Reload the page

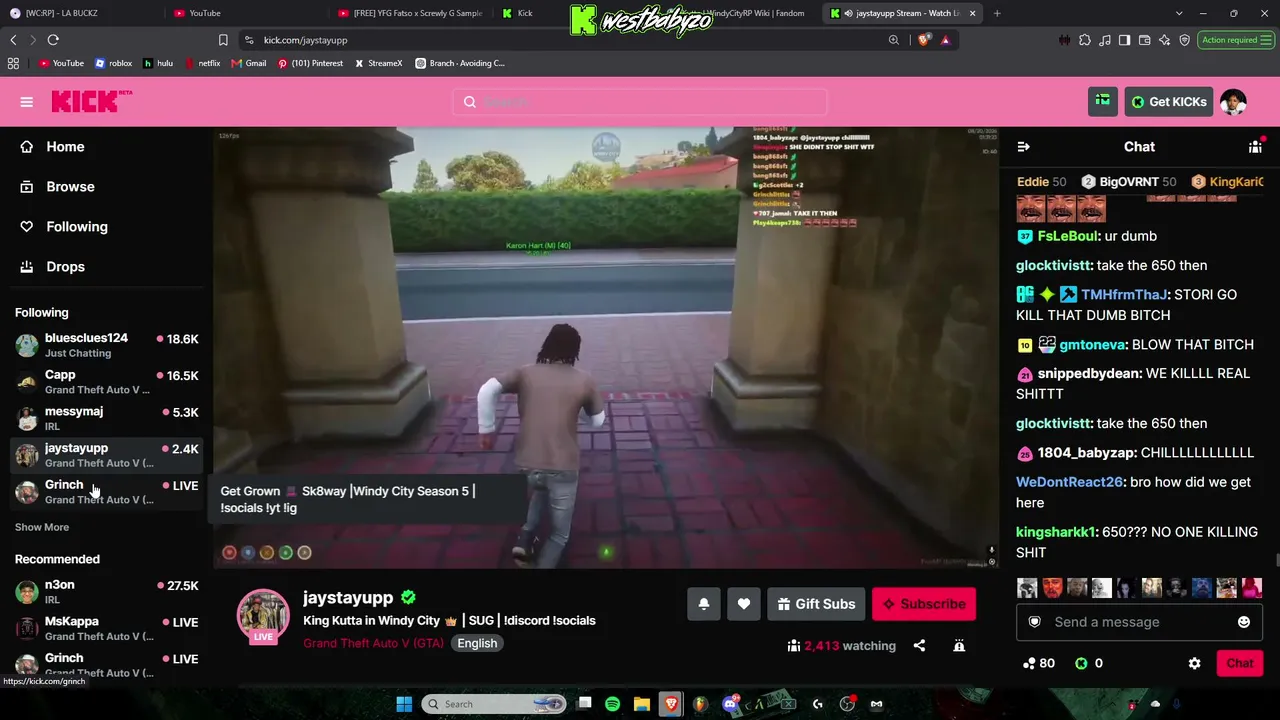pyautogui.click(x=53, y=40)
